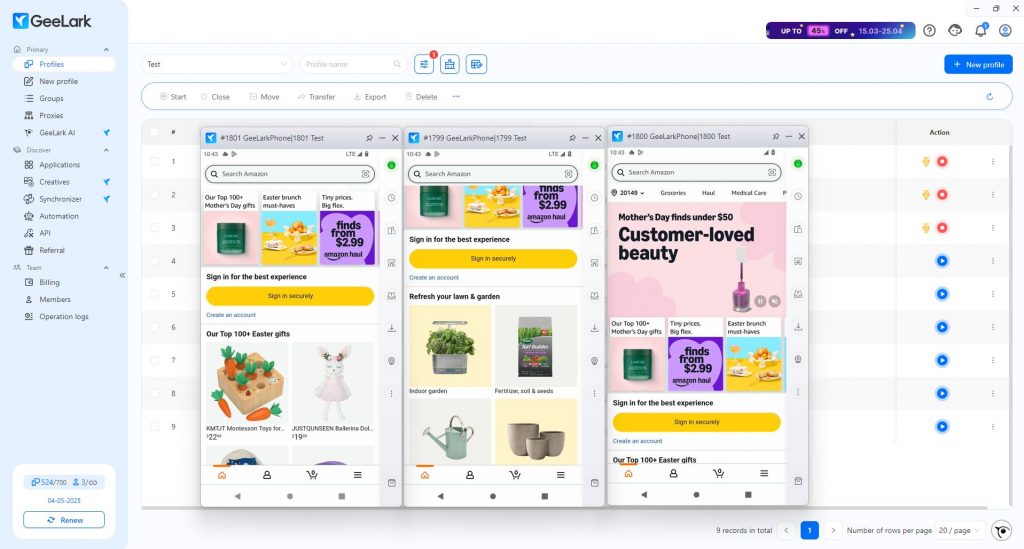This screenshot has height=549, width=1024.
Task: Collapse the Primary sidebar section
Action: [x=106, y=50]
